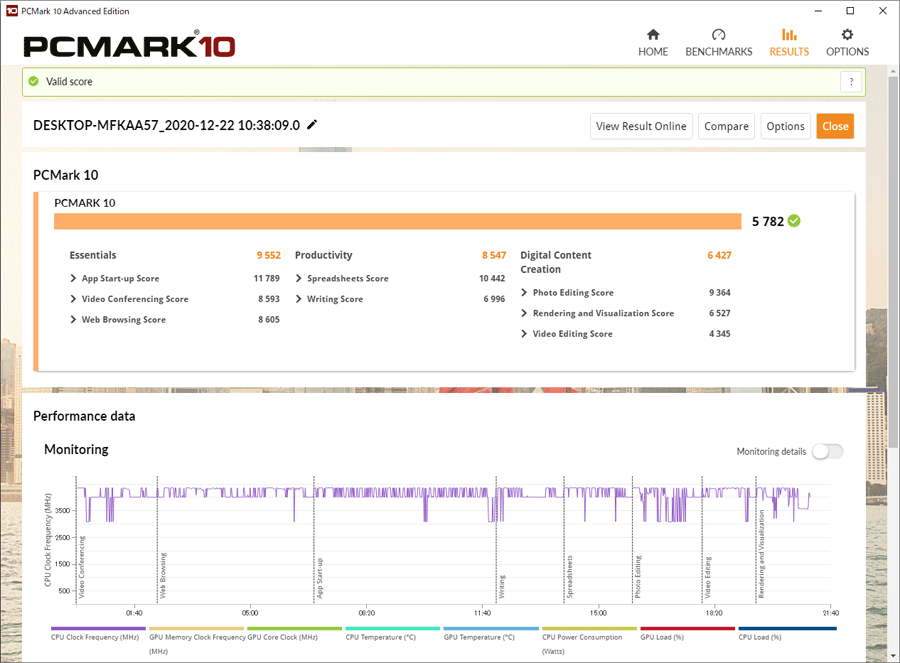The image size is (900, 663).
Task: Open the Home tab
Action: (x=653, y=43)
